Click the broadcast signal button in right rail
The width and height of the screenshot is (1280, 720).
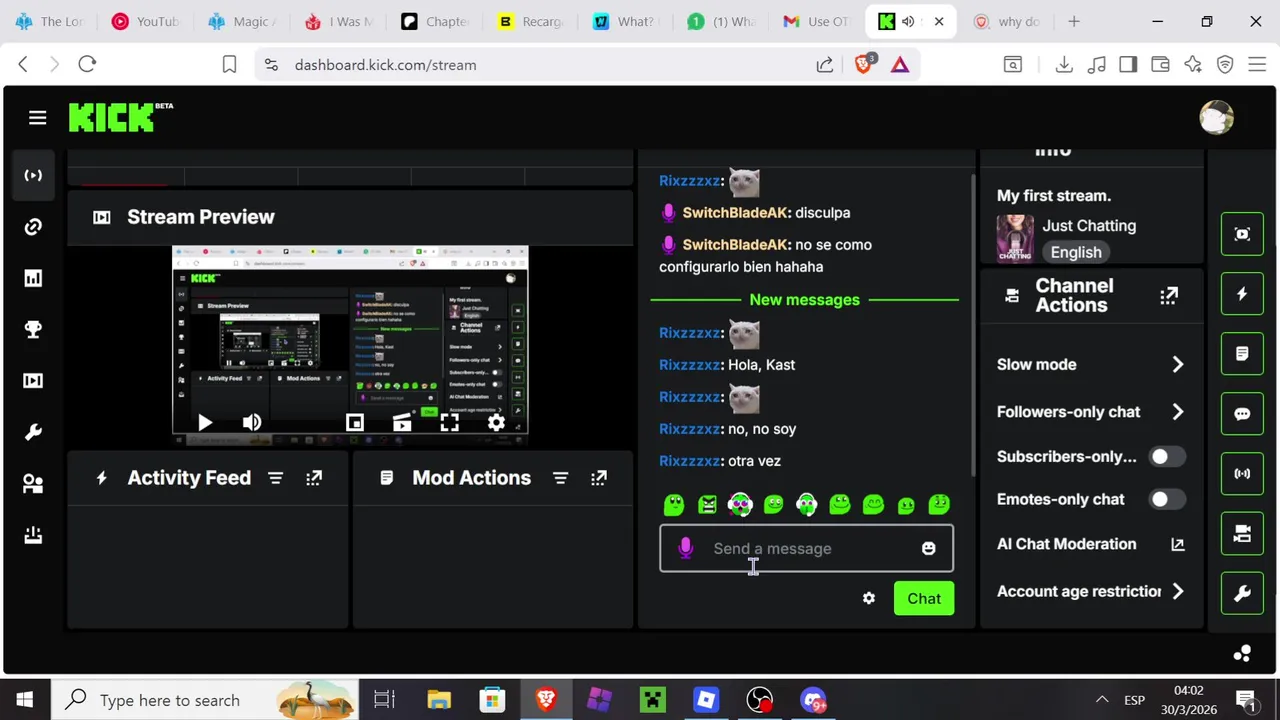pos(1242,474)
